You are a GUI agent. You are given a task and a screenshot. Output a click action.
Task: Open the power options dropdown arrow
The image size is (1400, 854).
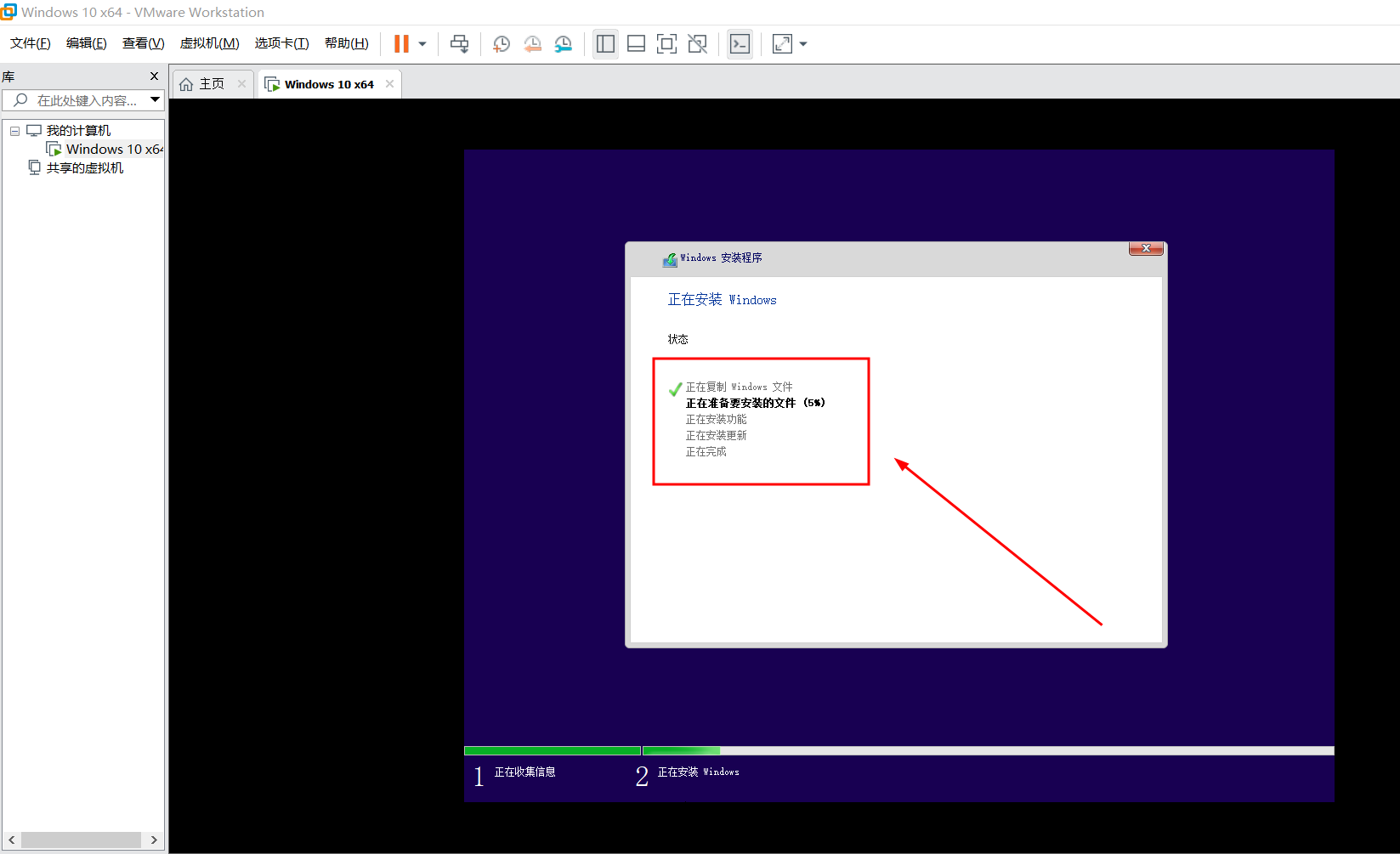422,44
